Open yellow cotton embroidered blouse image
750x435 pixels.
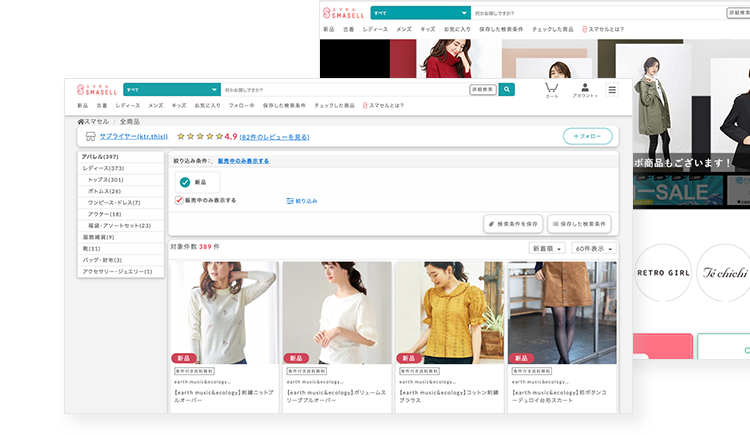pos(449,312)
